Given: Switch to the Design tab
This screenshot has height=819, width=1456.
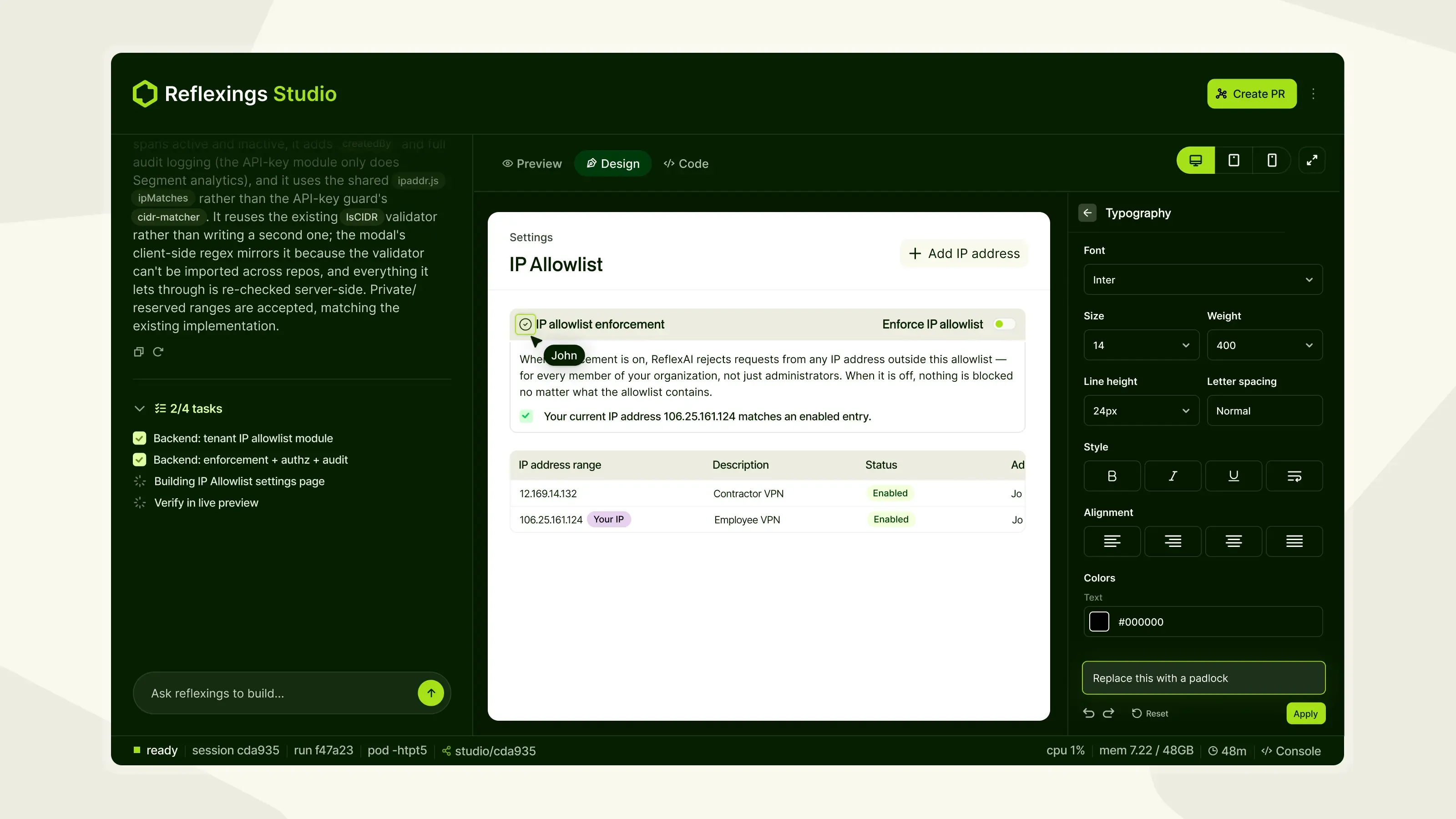Looking at the screenshot, I should tap(613, 164).
